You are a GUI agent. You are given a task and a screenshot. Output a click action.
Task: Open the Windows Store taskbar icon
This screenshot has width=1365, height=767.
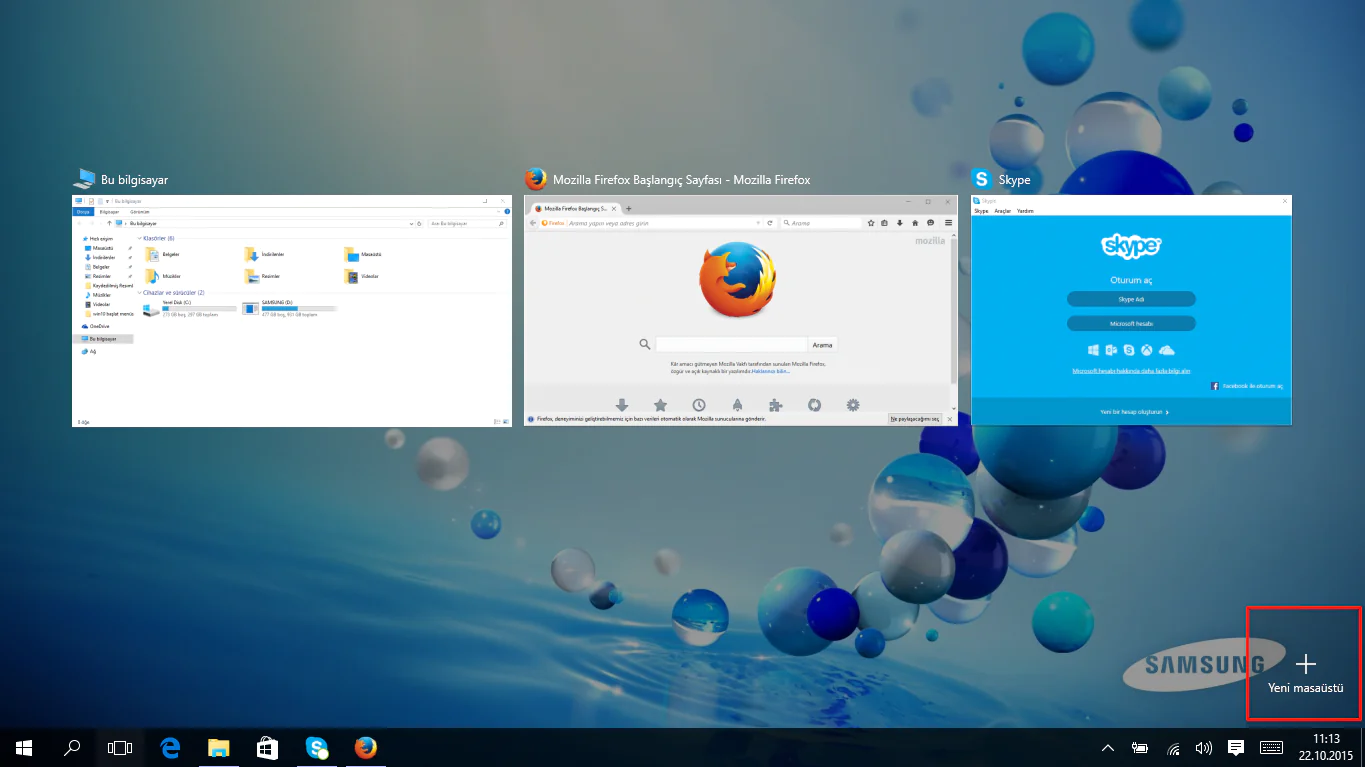[x=268, y=747]
